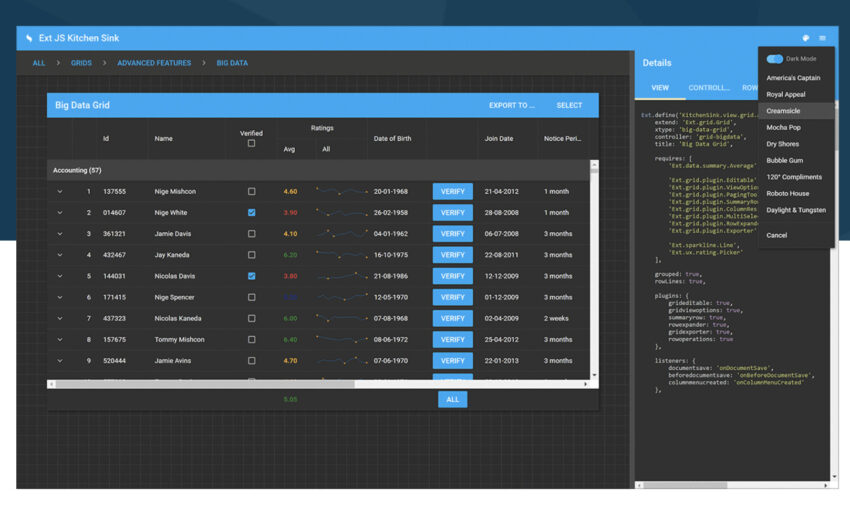Viewport: 850px width, 510px height.
Task: Check Verified box for Tommy Mishcon
Action: (x=252, y=339)
